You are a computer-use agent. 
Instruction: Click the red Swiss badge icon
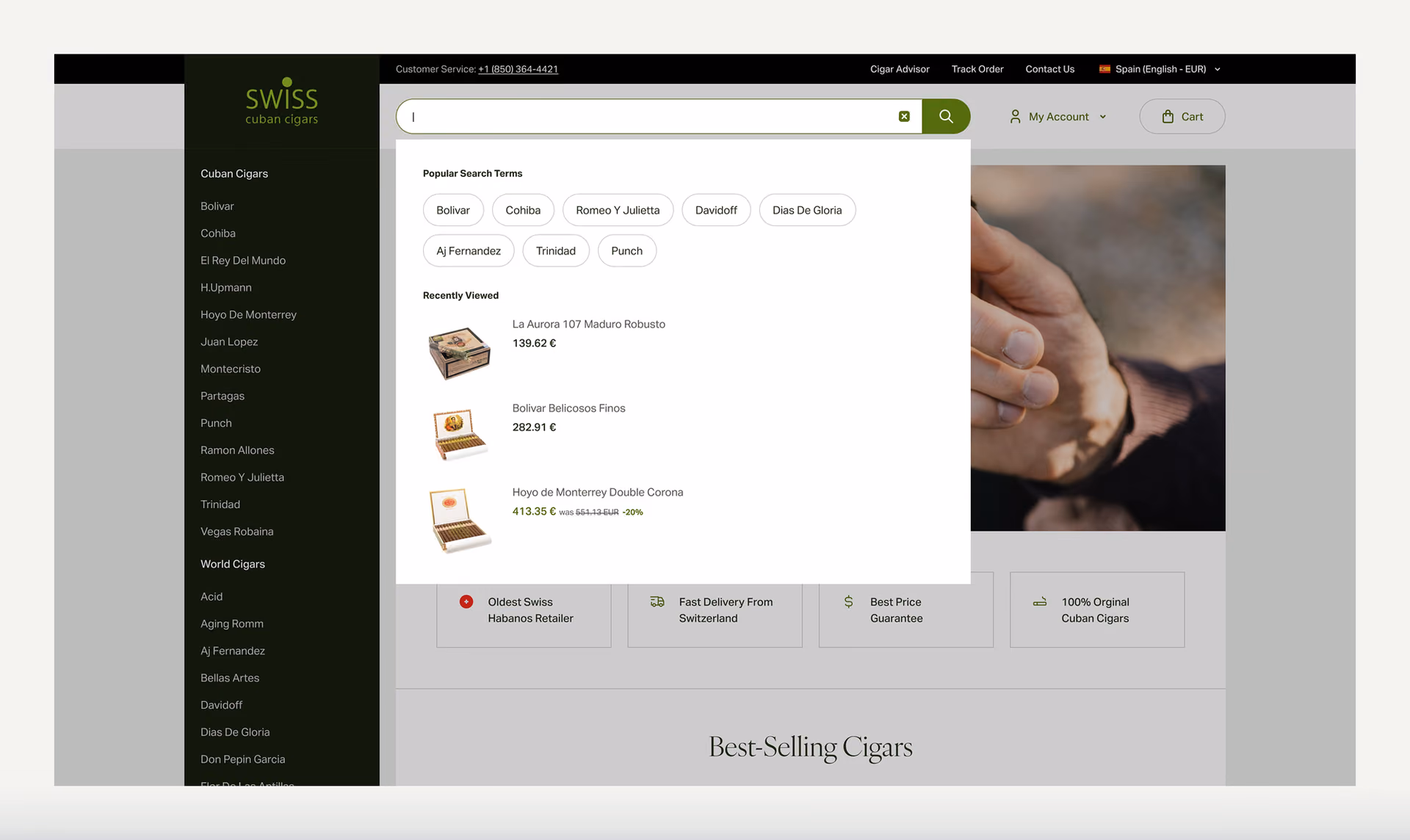point(466,602)
